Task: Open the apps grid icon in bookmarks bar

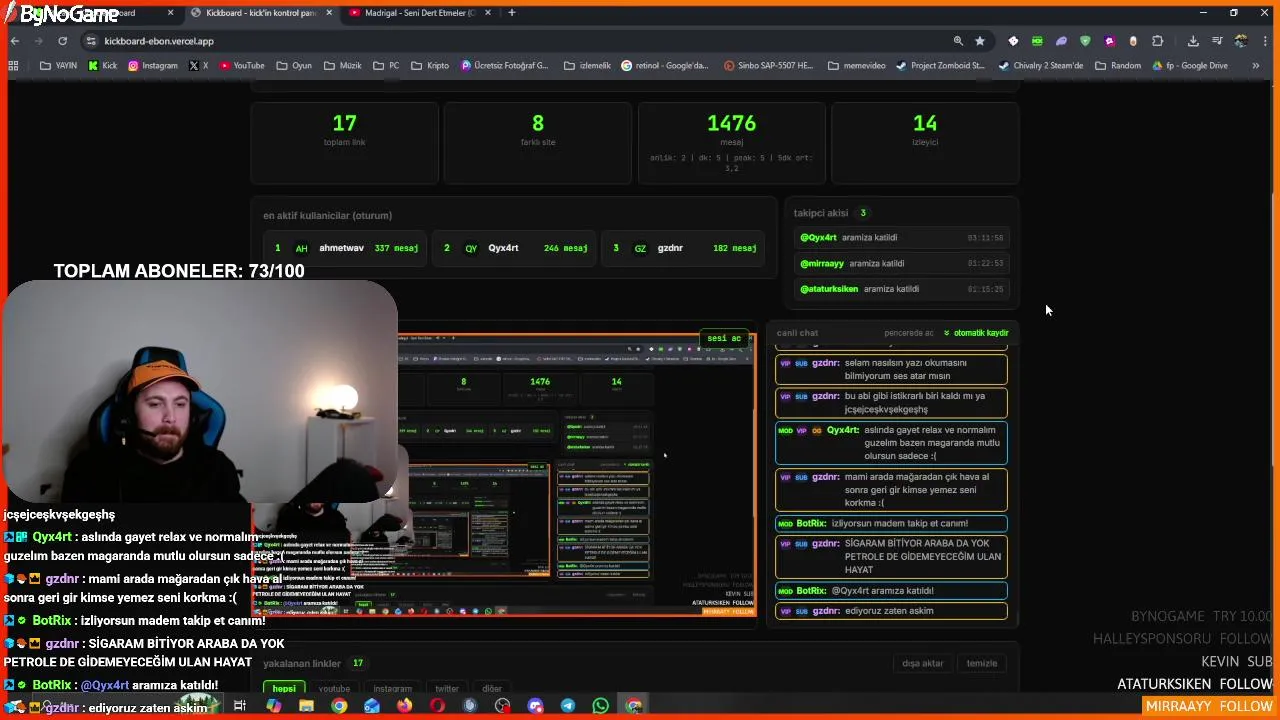Action: [13, 66]
